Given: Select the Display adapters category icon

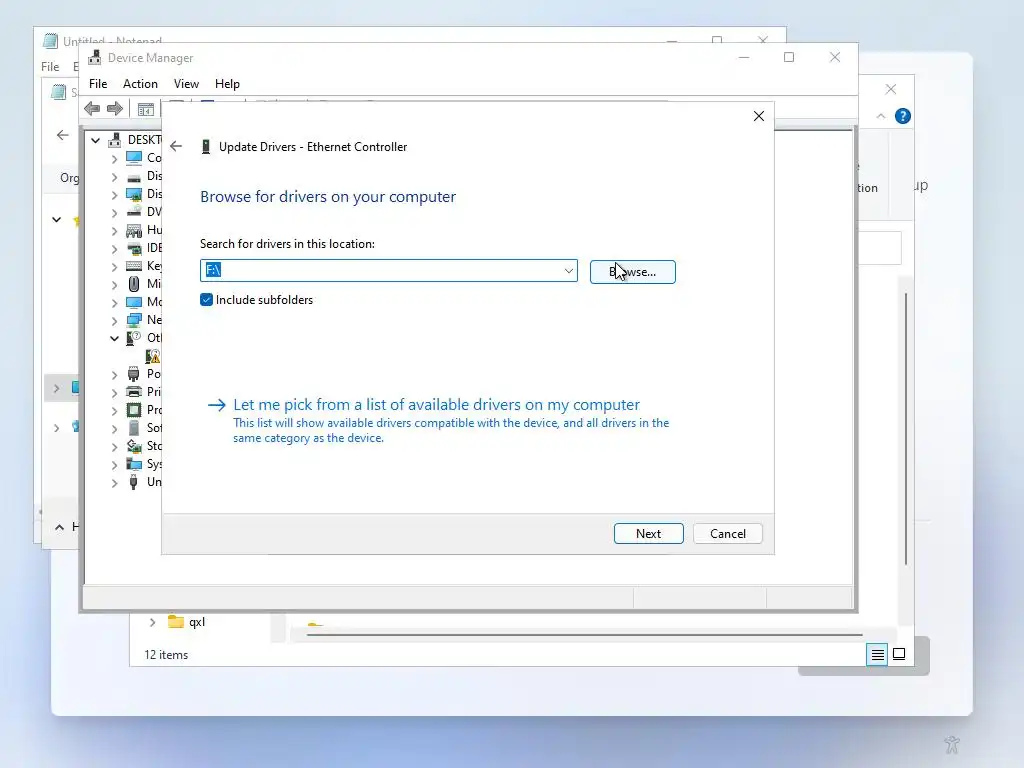Looking at the screenshot, I should (134, 194).
